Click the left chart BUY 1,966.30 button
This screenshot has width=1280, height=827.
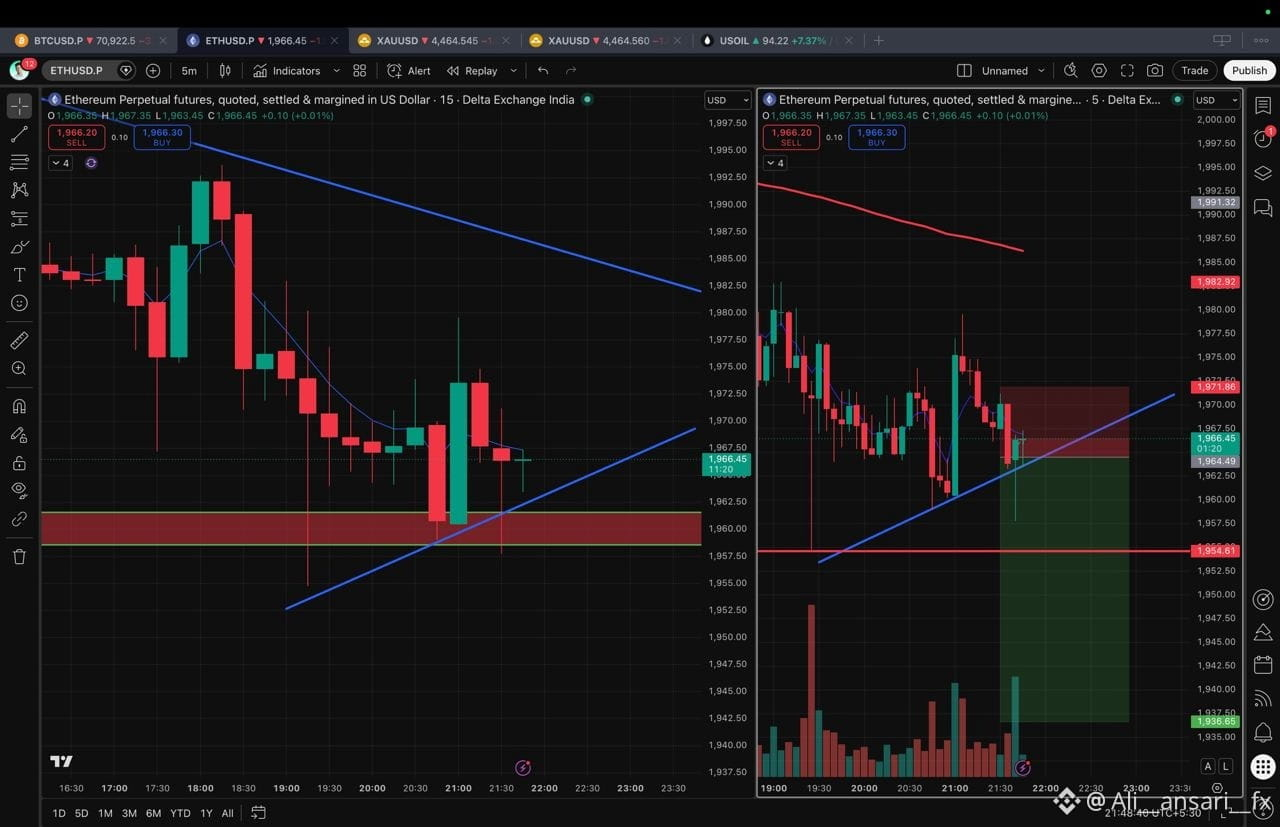[x=162, y=137]
